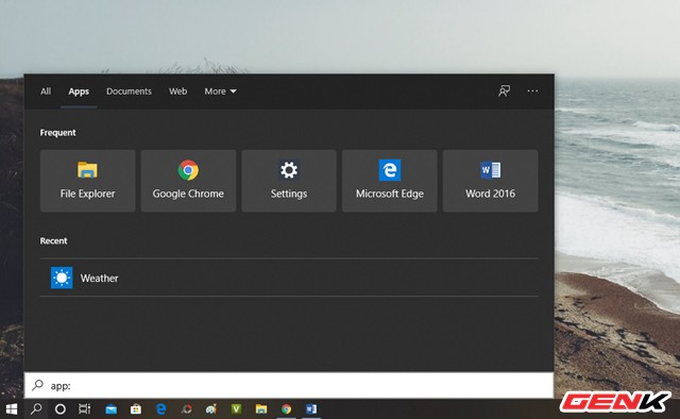Open Cortana from the taskbar
The image size is (680, 419).
click(x=60, y=409)
